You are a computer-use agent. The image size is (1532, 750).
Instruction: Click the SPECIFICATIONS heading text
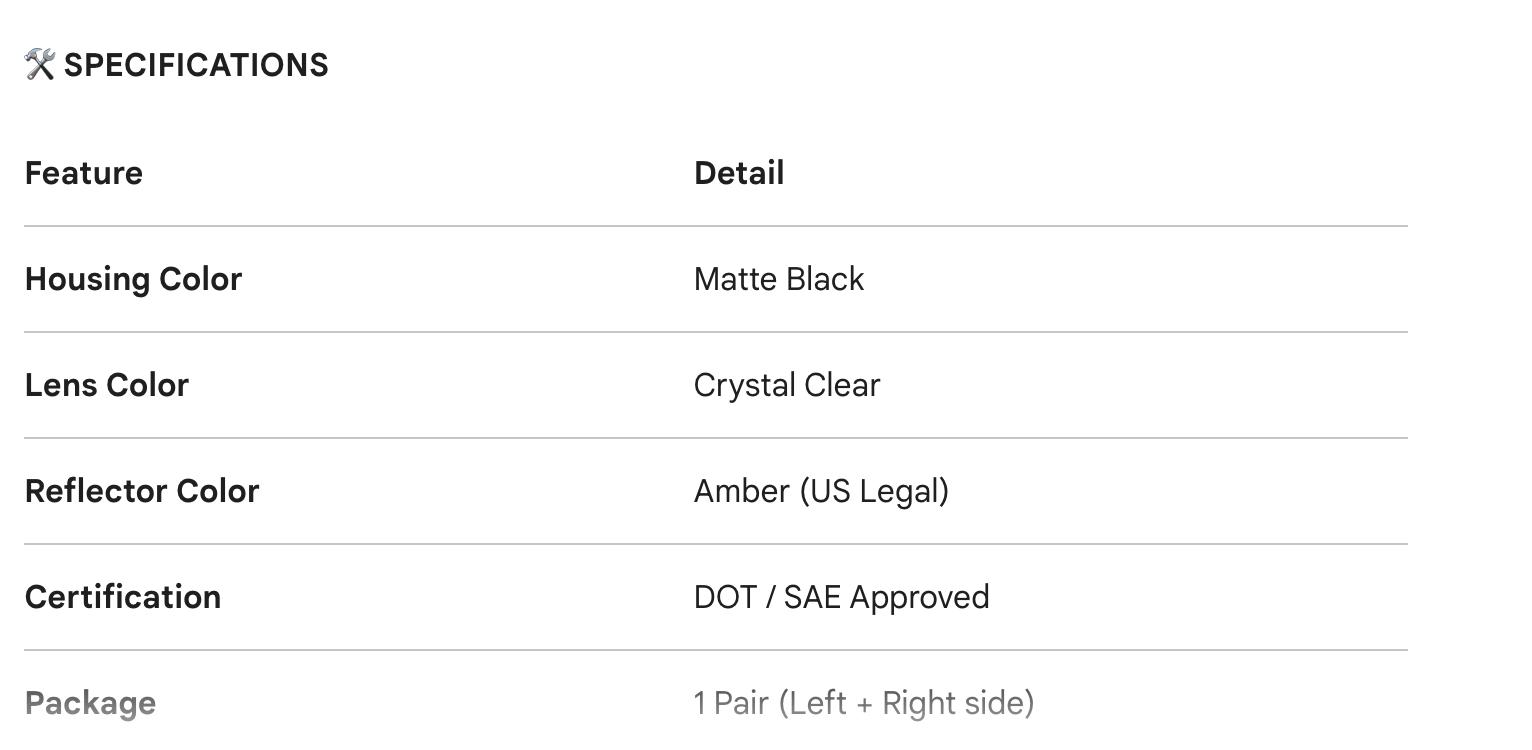(196, 65)
